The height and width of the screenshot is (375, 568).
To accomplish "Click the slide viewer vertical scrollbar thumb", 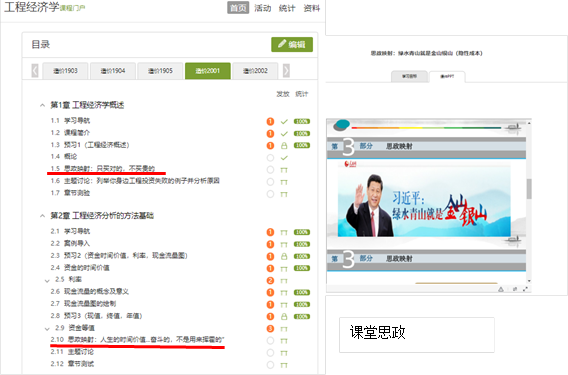I will pos(529,188).
